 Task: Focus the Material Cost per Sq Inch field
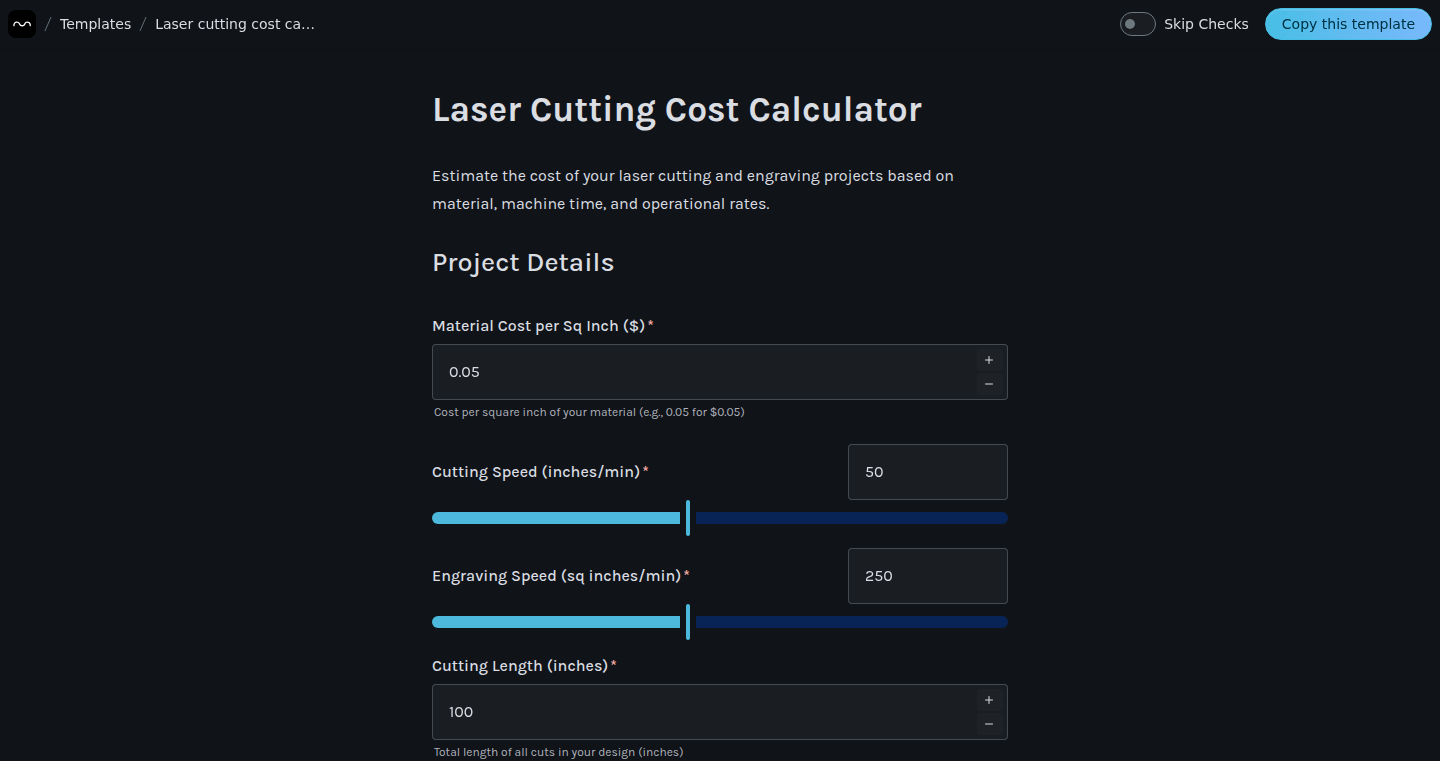point(704,372)
